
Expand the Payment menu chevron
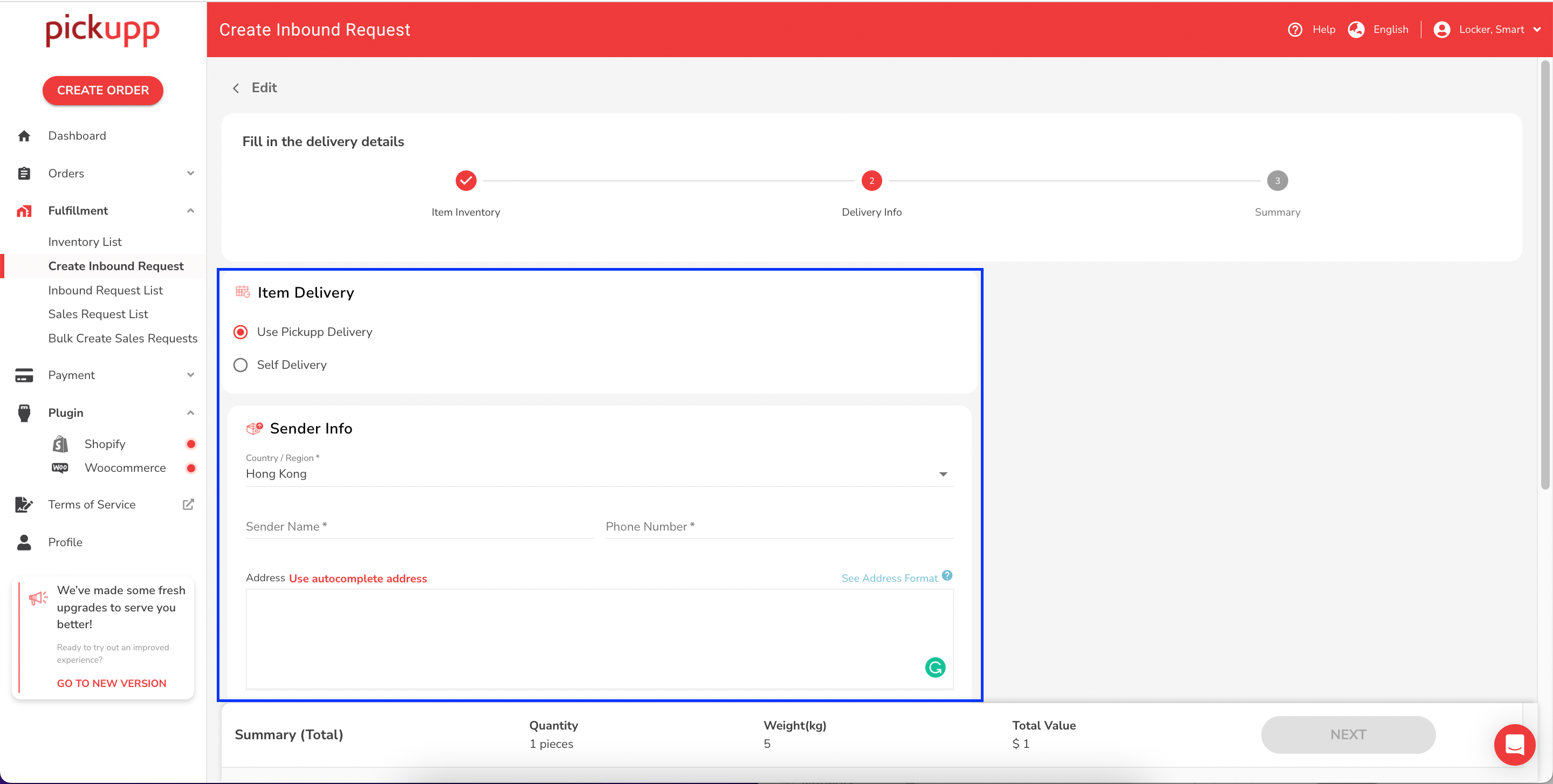pos(190,375)
